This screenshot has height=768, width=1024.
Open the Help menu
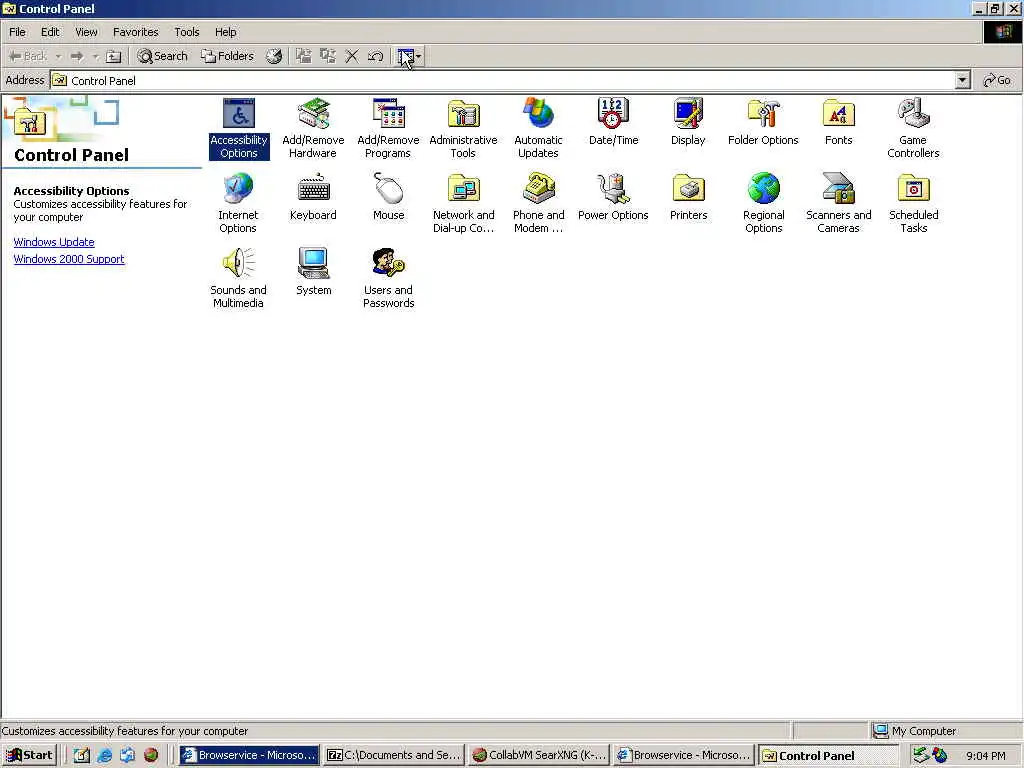pyautogui.click(x=226, y=32)
